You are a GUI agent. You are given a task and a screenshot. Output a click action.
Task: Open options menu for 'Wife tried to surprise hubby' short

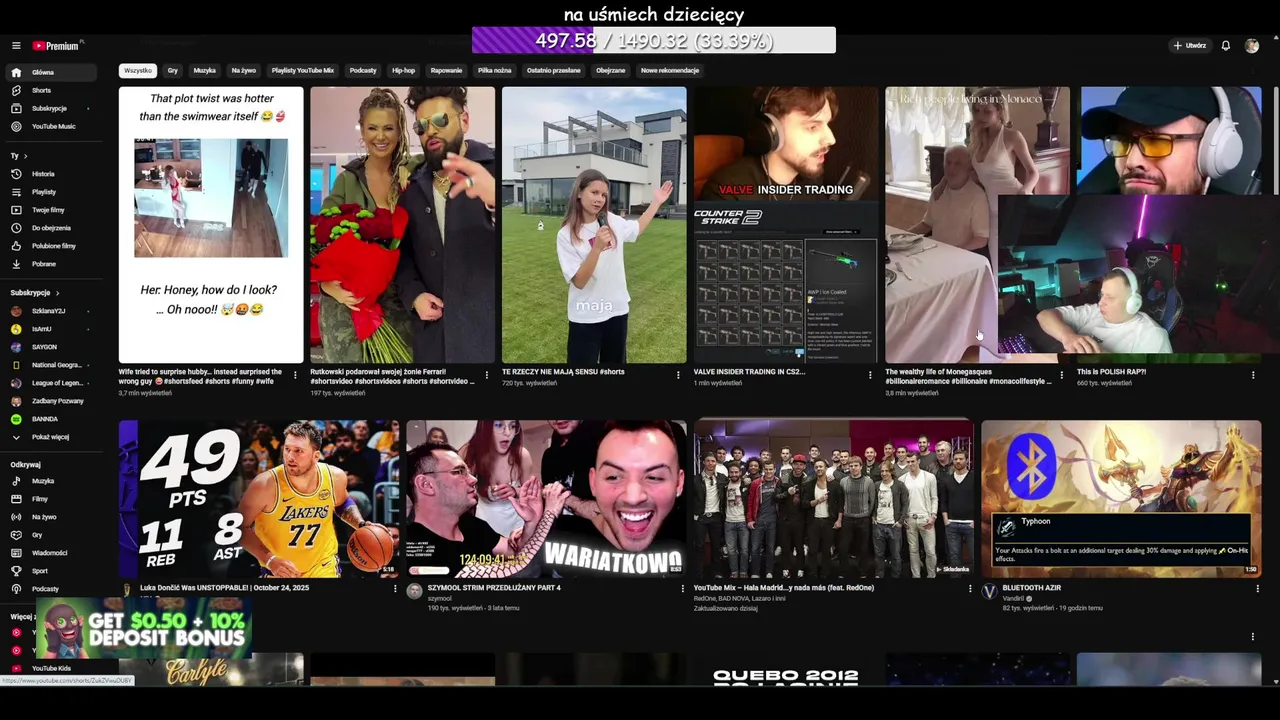(x=295, y=375)
